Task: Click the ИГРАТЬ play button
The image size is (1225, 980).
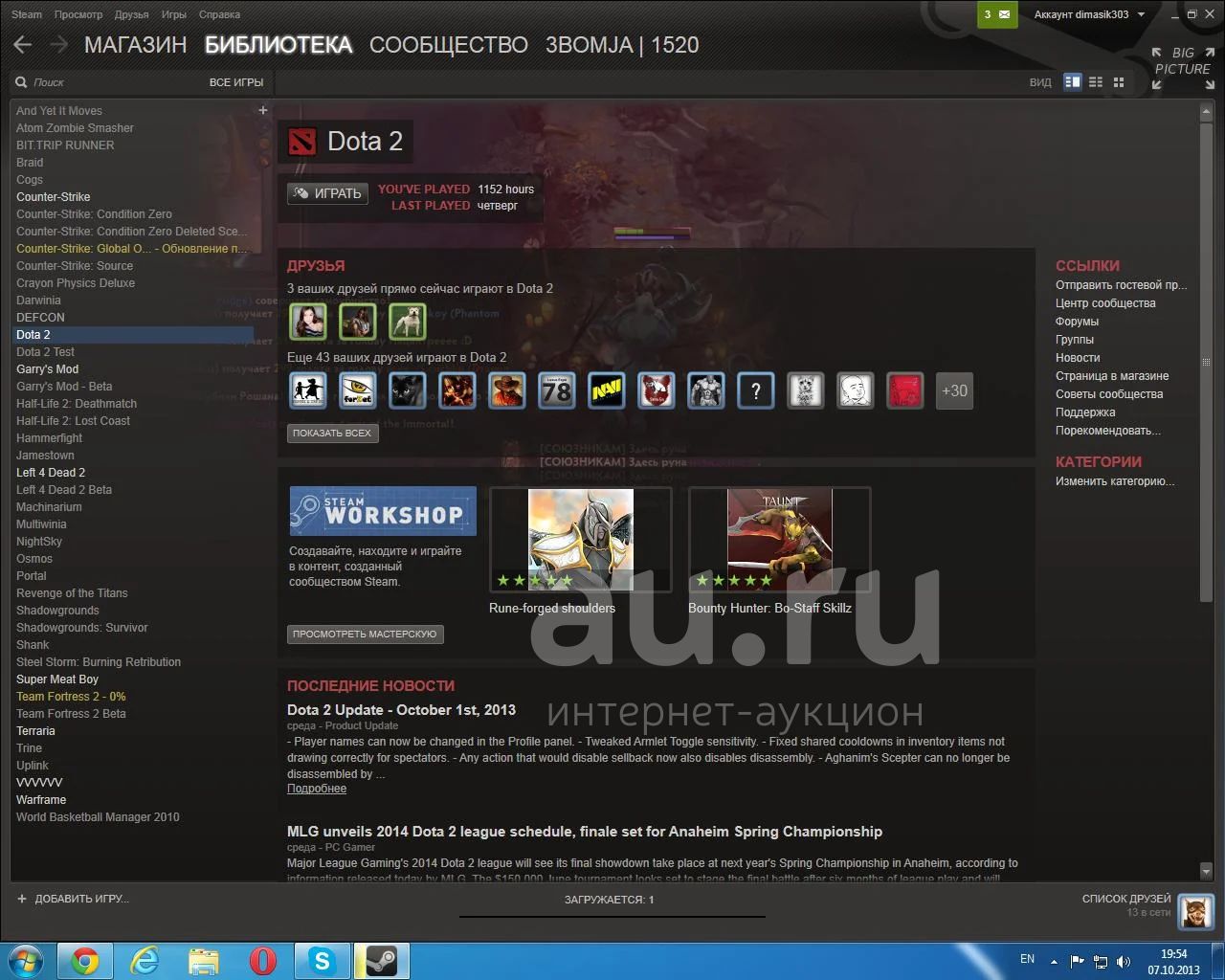Action: [327, 193]
